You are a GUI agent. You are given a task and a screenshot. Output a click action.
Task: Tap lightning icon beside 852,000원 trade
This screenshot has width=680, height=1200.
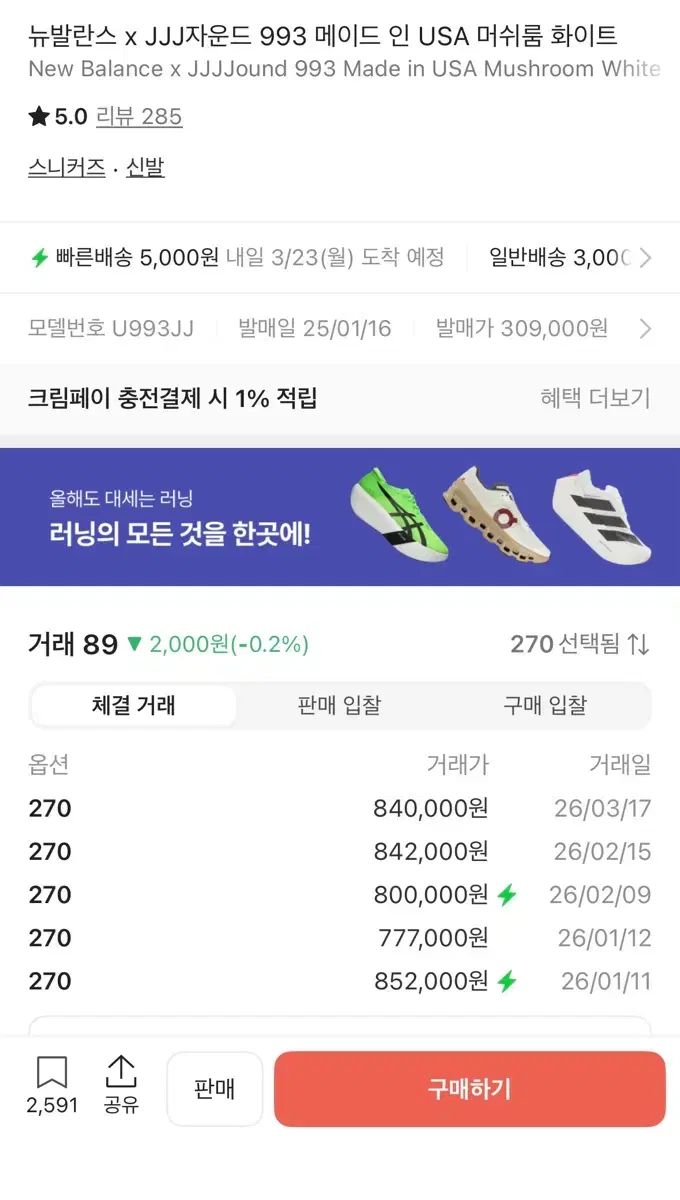point(508,982)
